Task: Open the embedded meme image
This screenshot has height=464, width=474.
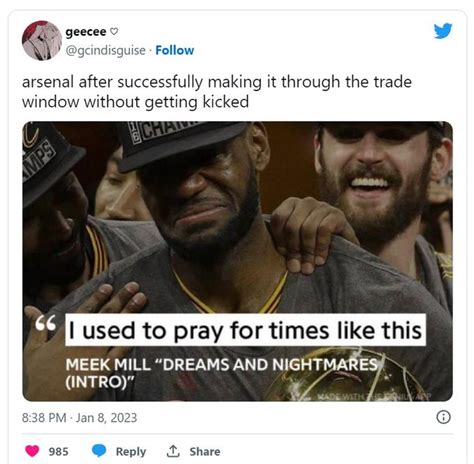Action: tap(237, 261)
